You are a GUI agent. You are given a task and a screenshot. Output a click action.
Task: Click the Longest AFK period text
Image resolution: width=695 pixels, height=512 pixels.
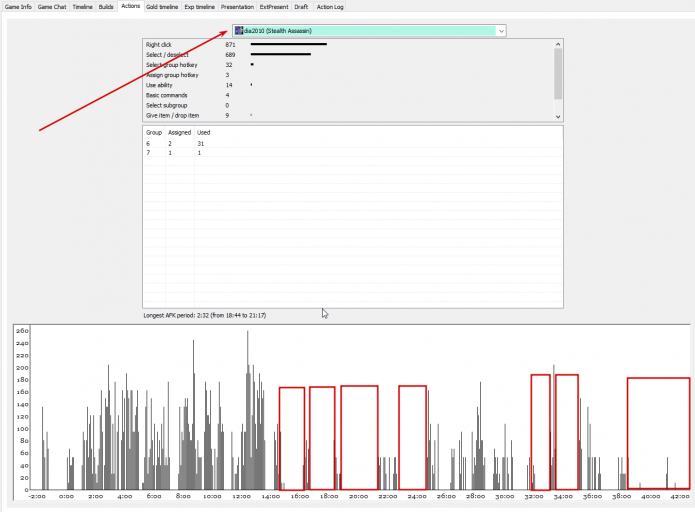click(205, 316)
